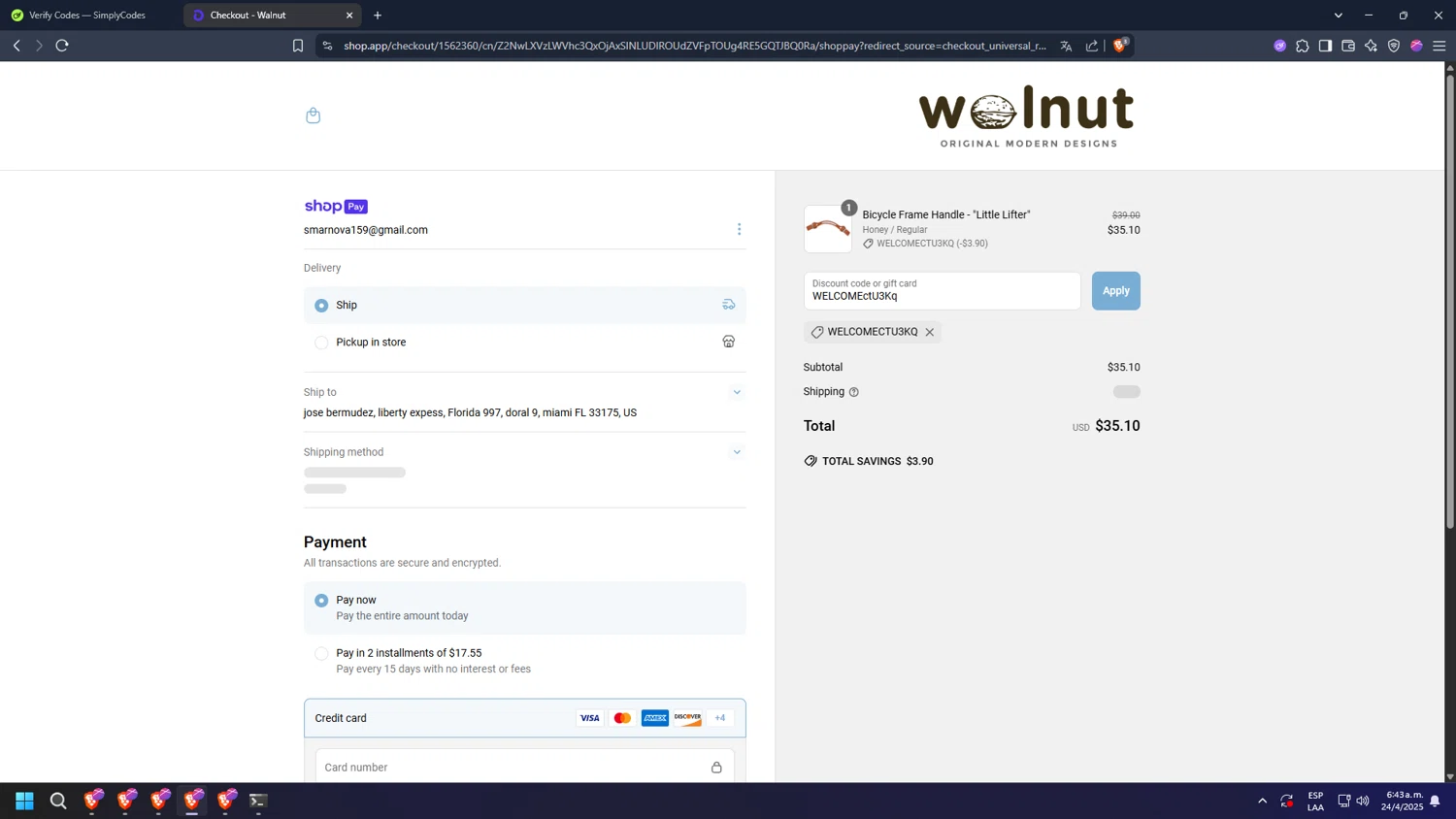Reload the checkout page
This screenshot has width=1456, height=819.
pos(62,46)
